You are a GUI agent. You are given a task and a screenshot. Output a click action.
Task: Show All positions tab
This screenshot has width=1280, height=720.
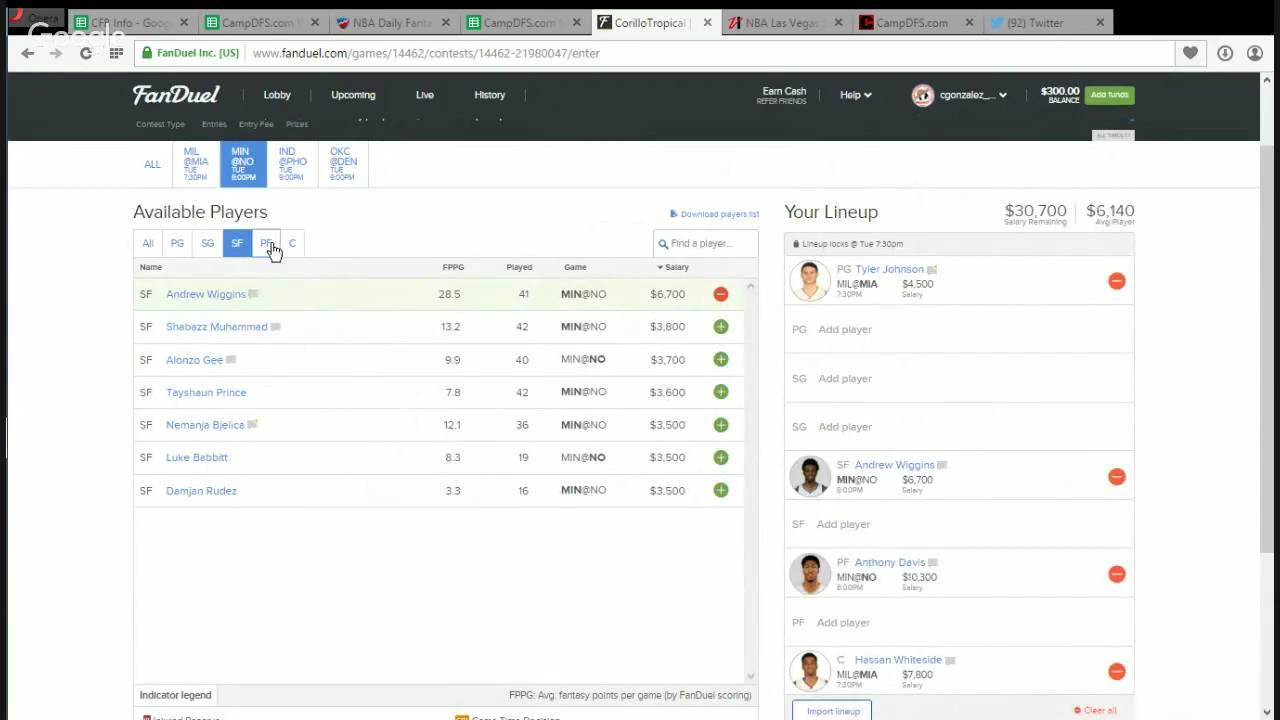point(148,243)
